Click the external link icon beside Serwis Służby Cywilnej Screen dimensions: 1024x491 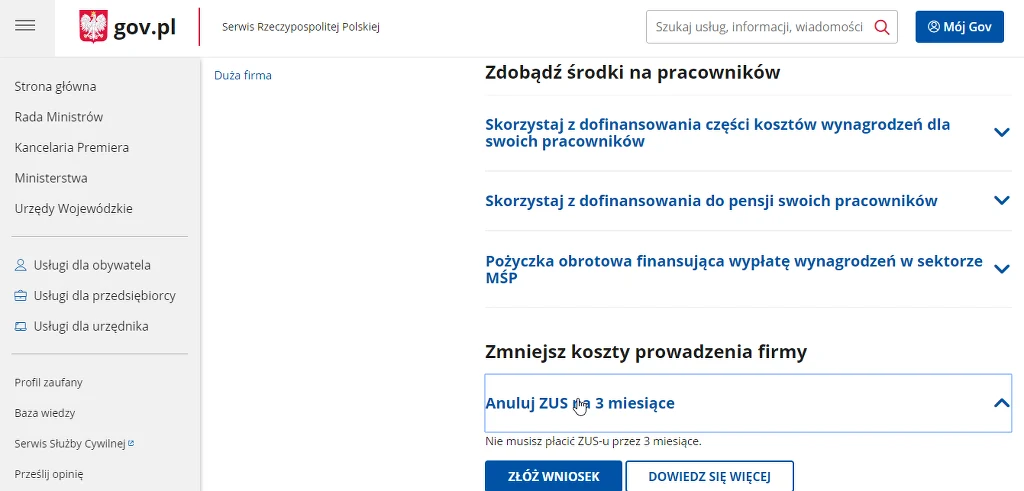tap(131, 443)
